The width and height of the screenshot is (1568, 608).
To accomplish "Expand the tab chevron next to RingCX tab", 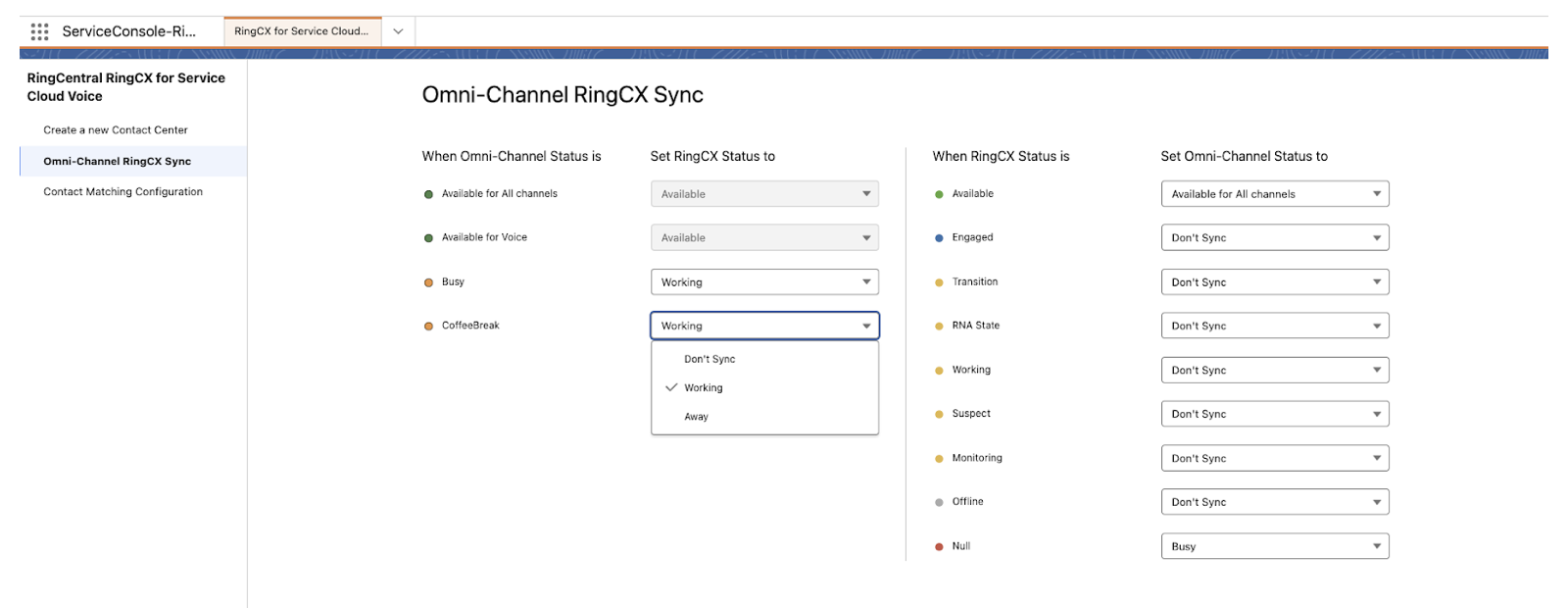I will (398, 31).
